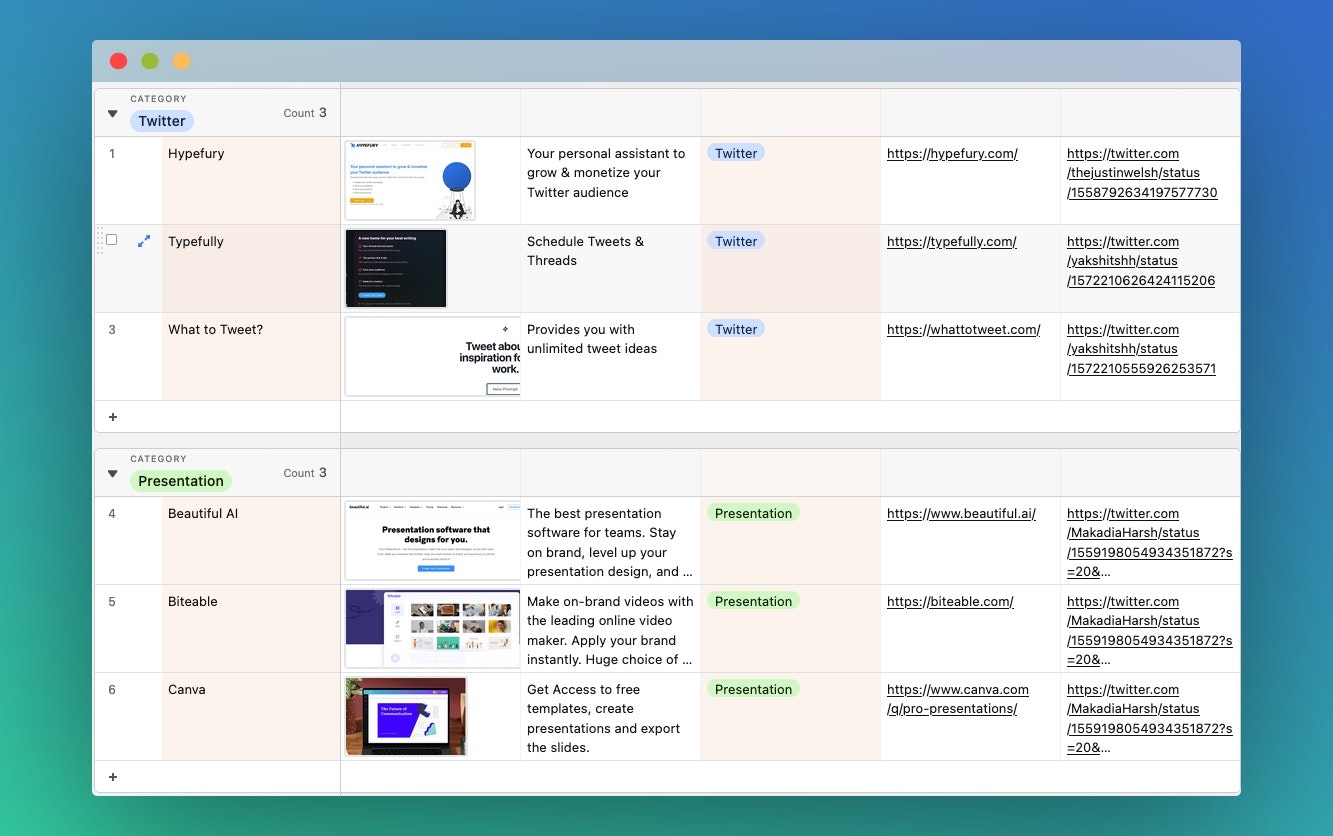1333x836 pixels.
Task: Select 'Get Access to free templates' description
Action: pyautogui.click(x=610, y=719)
